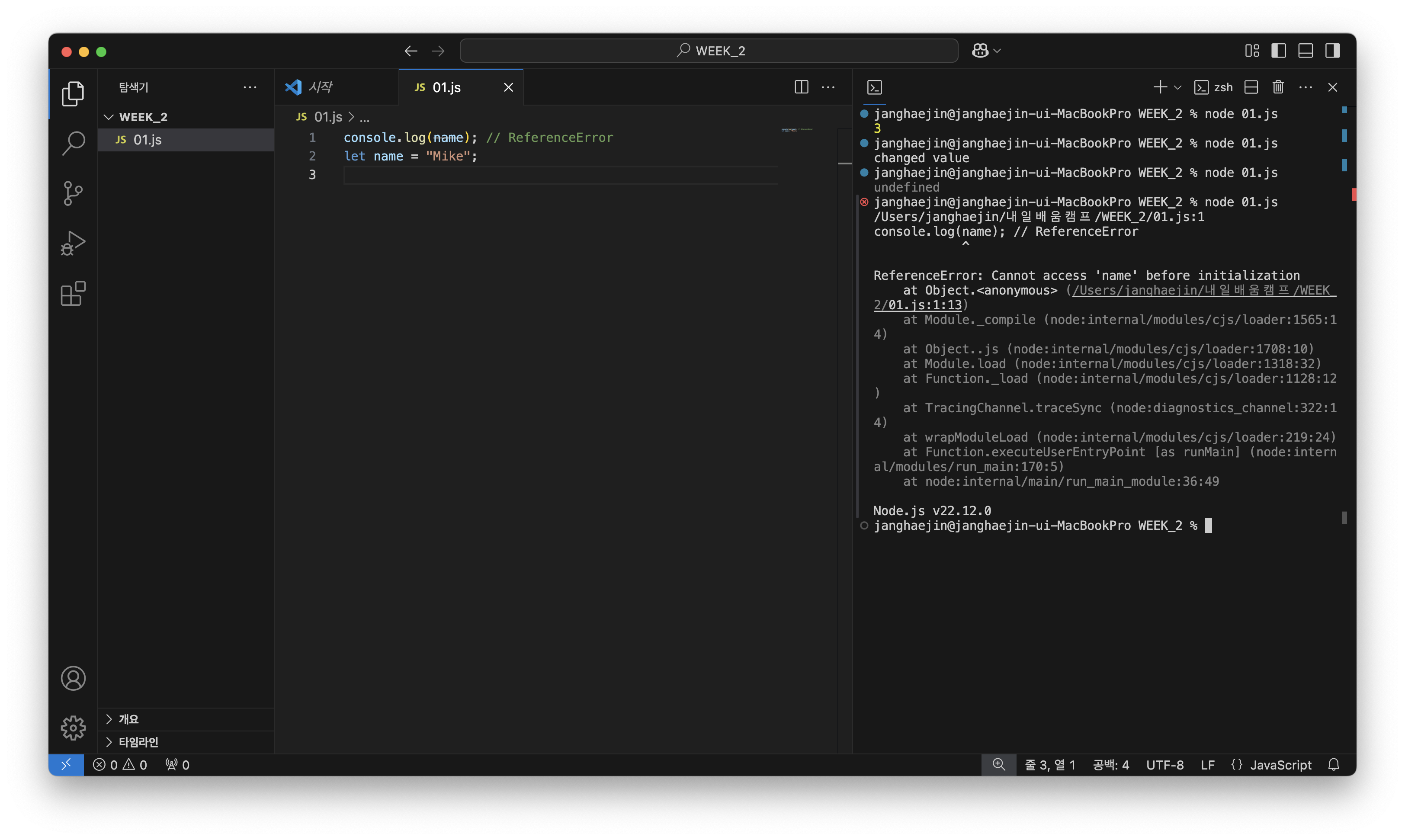1405x840 pixels.
Task: Close the terminal panel
Action: [x=1332, y=87]
